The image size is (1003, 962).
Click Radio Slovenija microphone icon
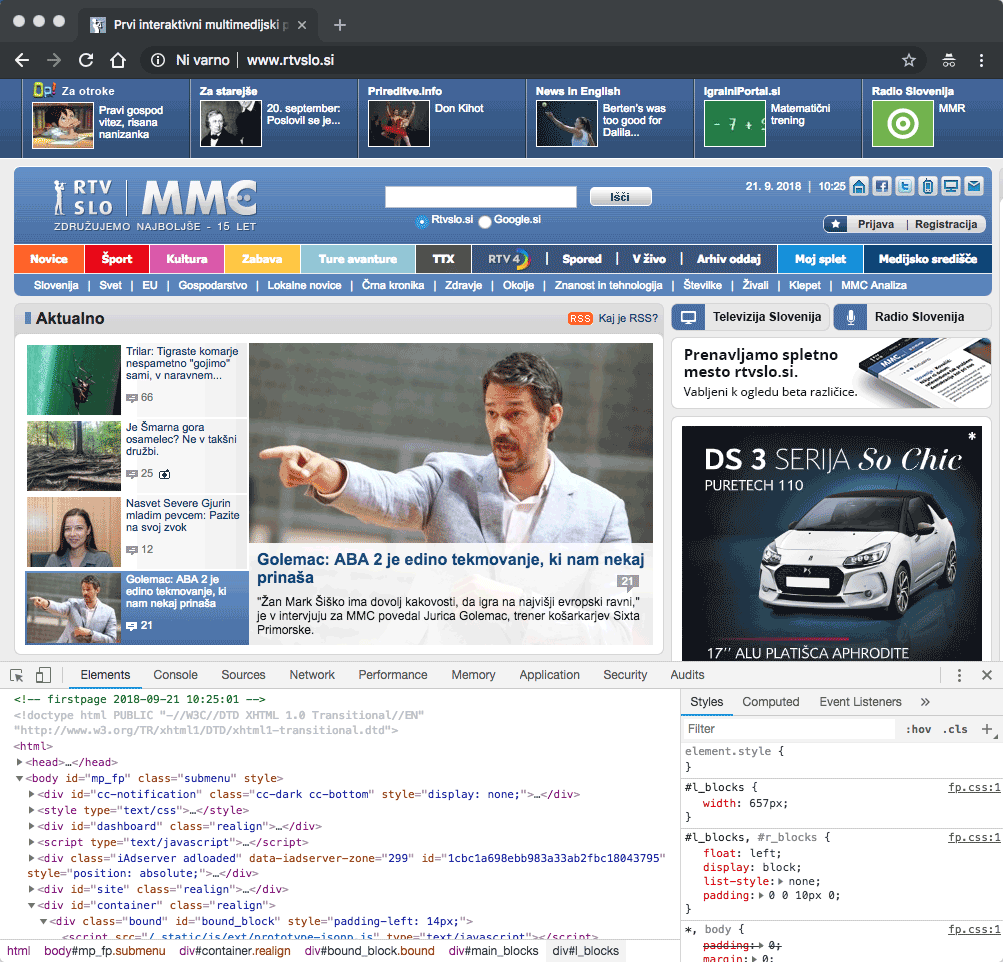(x=851, y=317)
